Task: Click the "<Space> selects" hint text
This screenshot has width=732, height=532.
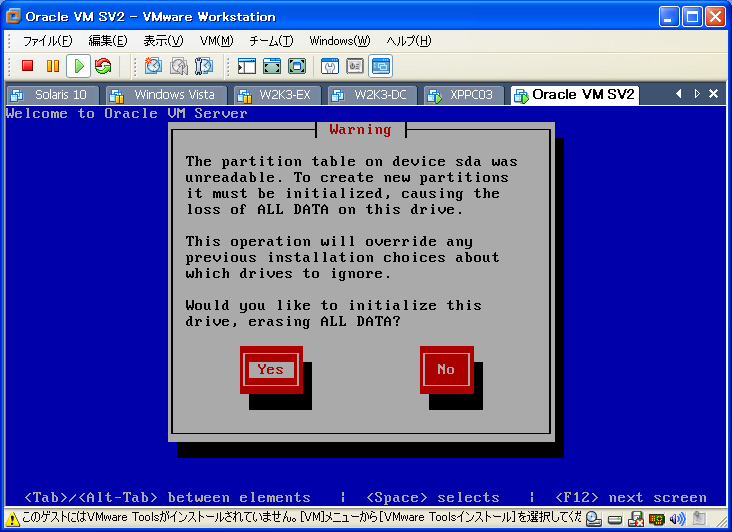Action: pos(433,497)
